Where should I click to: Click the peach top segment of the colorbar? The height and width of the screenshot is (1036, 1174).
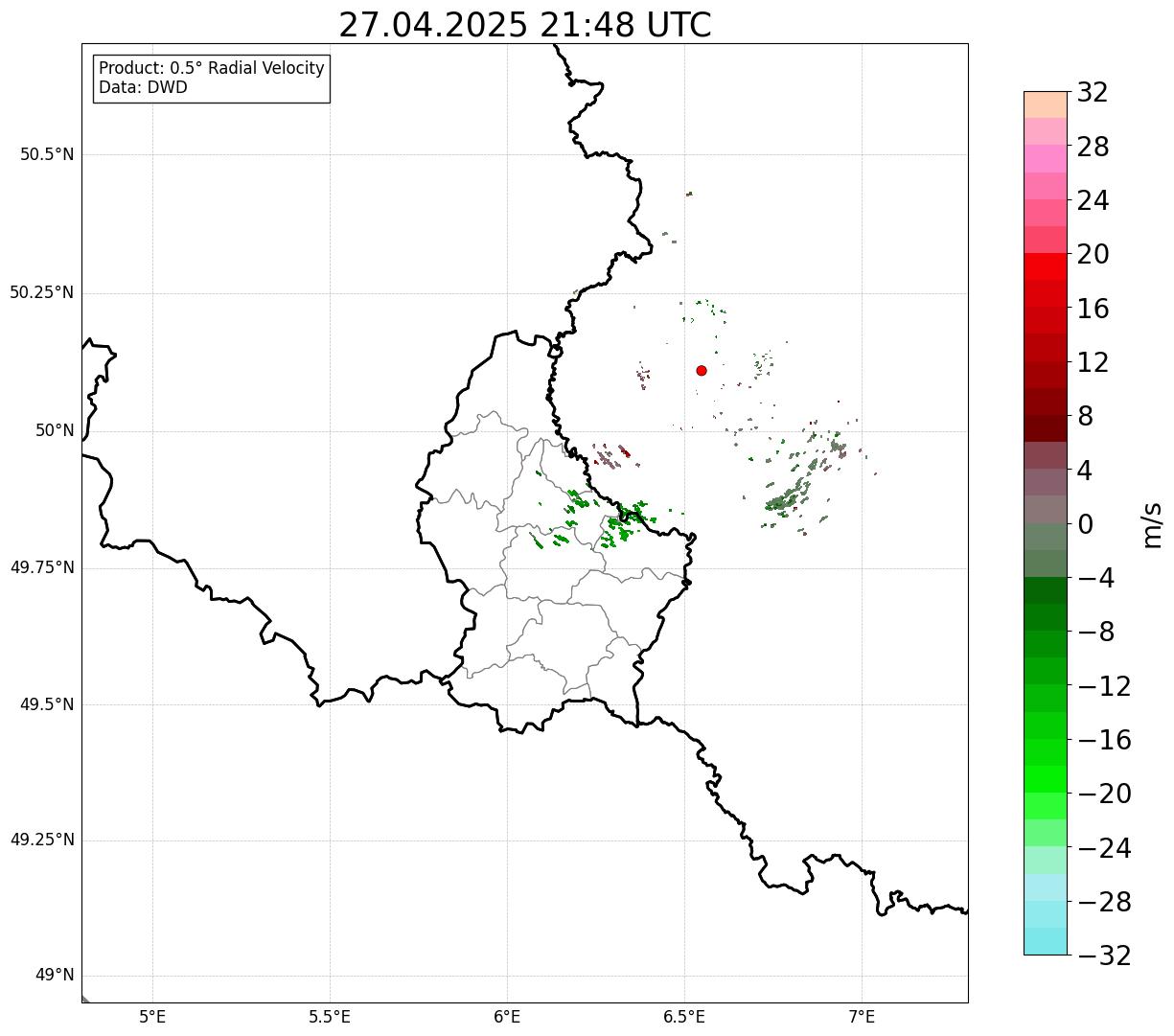pos(1046,104)
